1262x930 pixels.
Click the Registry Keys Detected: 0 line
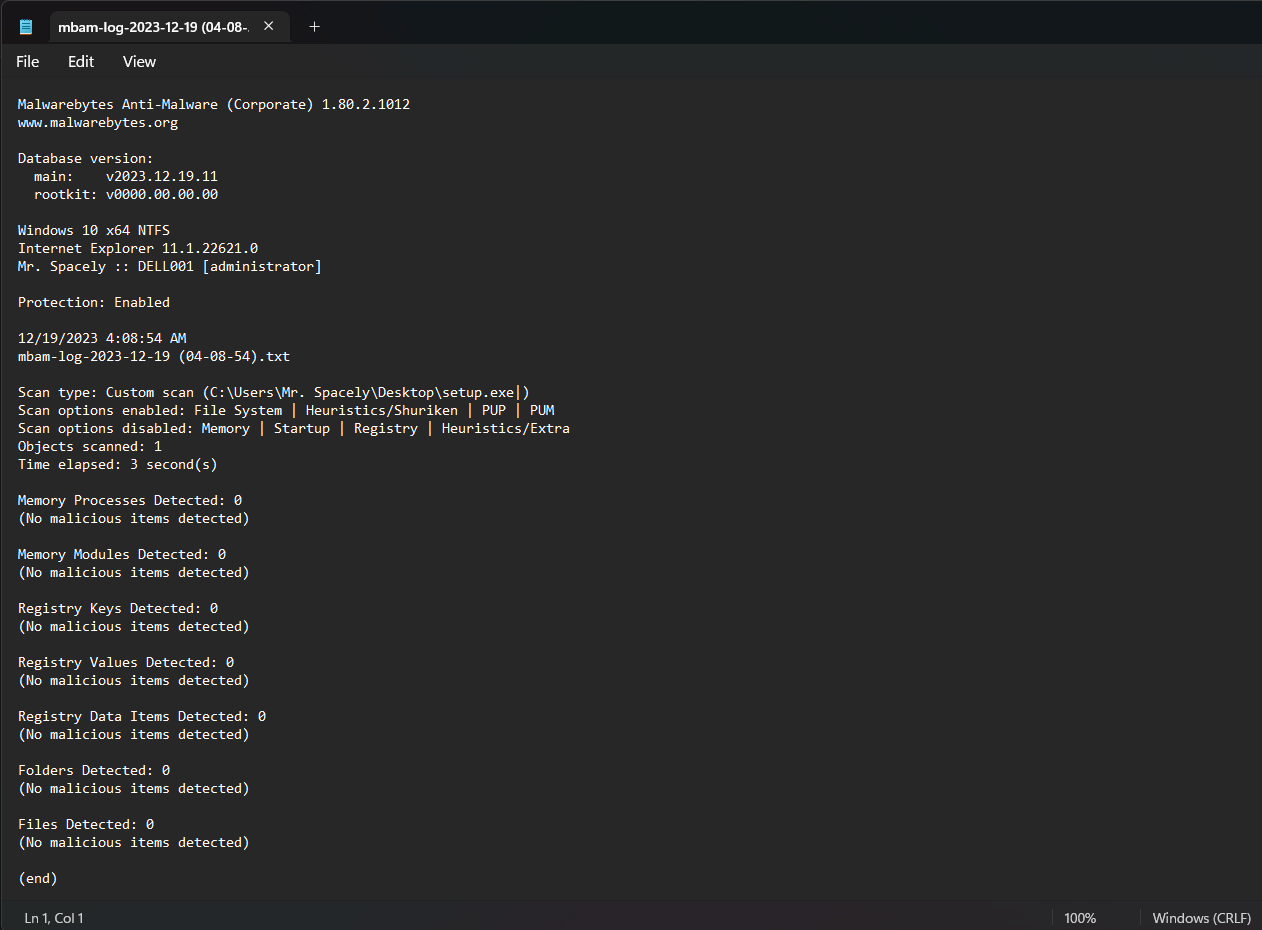[118, 608]
